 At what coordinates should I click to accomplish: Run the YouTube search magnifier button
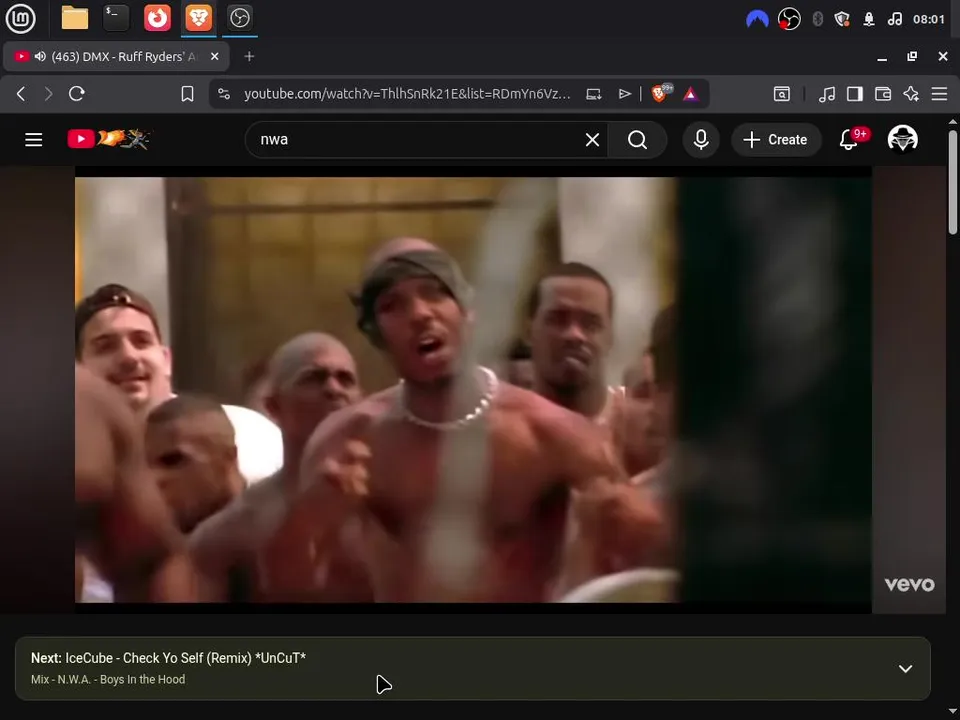coord(637,140)
